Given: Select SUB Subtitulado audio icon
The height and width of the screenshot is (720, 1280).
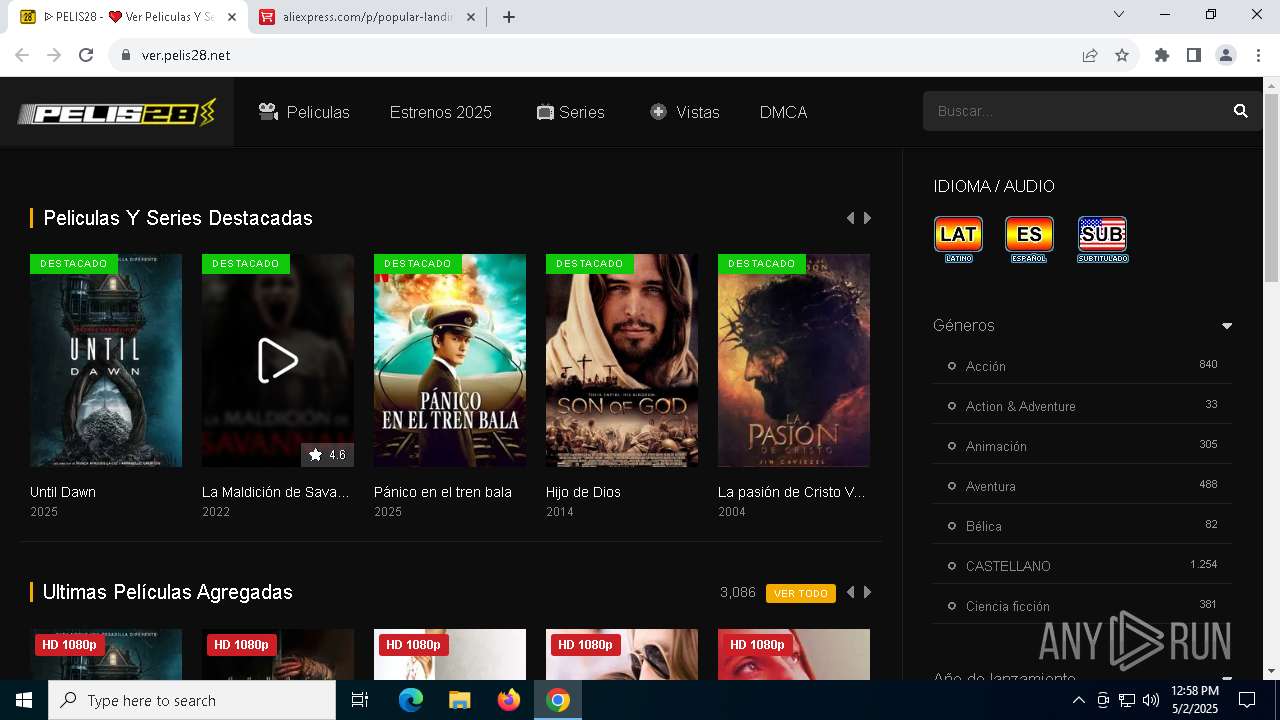Looking at the screenshot, I should click(x=1102, y=239).
